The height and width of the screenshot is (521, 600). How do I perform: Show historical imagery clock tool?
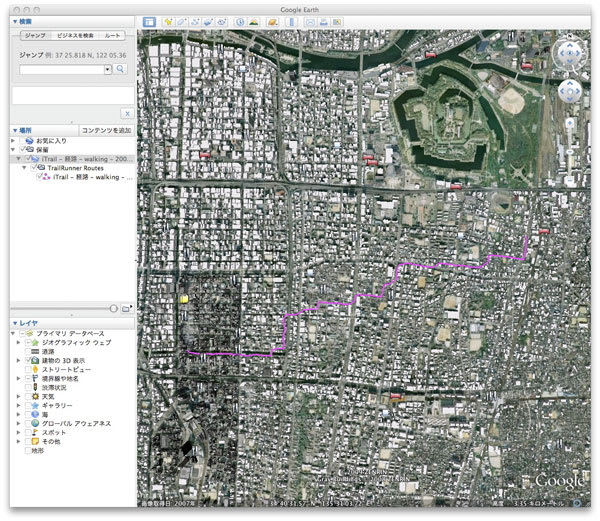(x=240, y=22)
